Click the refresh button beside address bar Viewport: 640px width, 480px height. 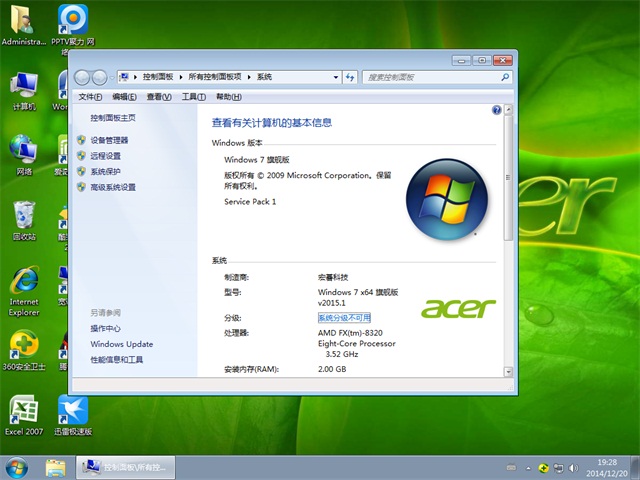350,76
